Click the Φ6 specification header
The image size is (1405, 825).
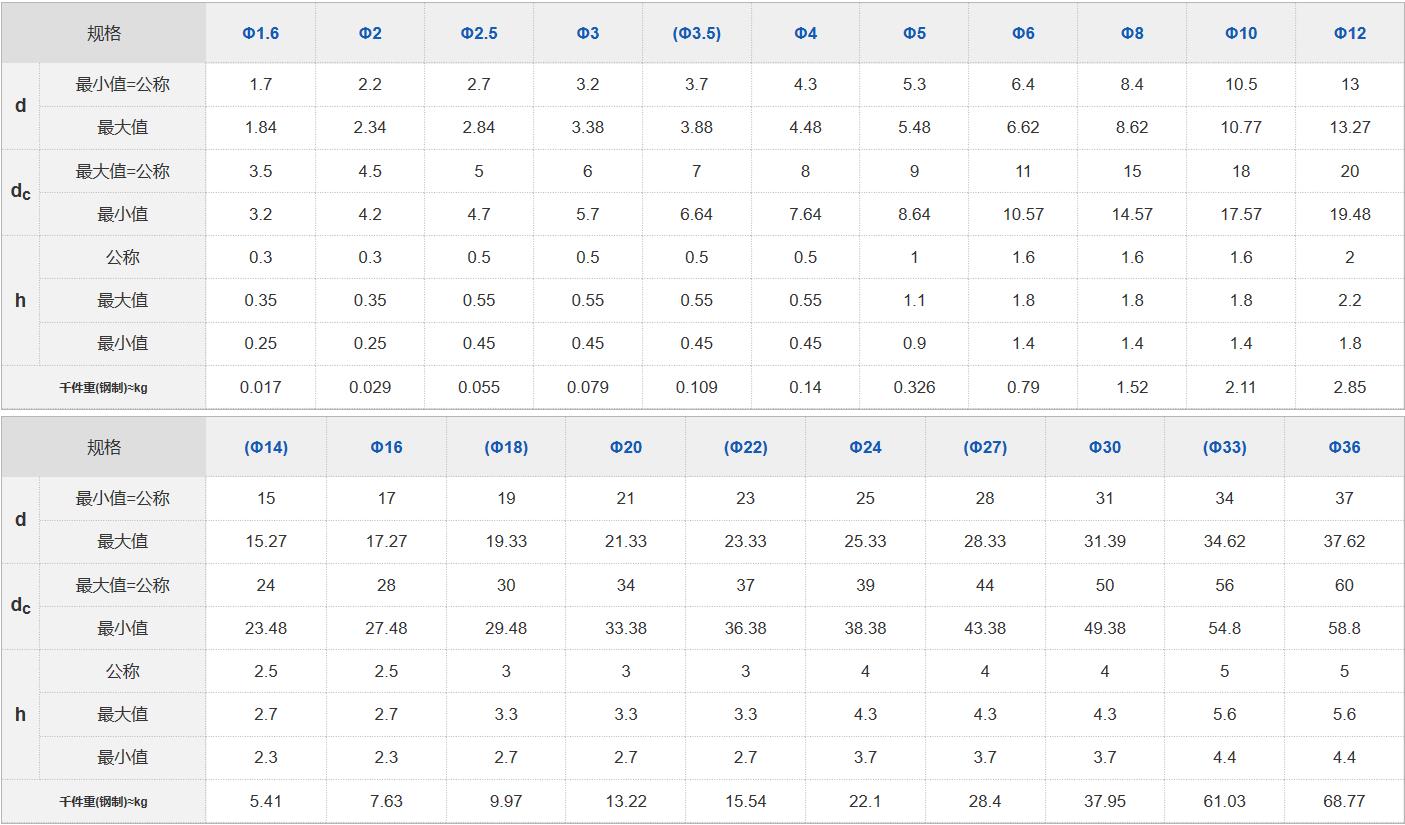click(x=1023, y=33)
